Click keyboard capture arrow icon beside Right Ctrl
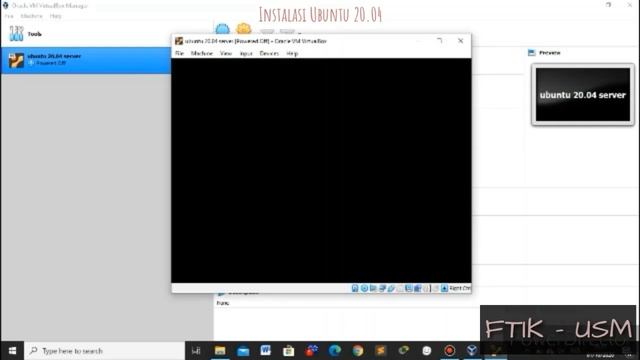Viewport: 640px width, 360px height. point(444,288)
